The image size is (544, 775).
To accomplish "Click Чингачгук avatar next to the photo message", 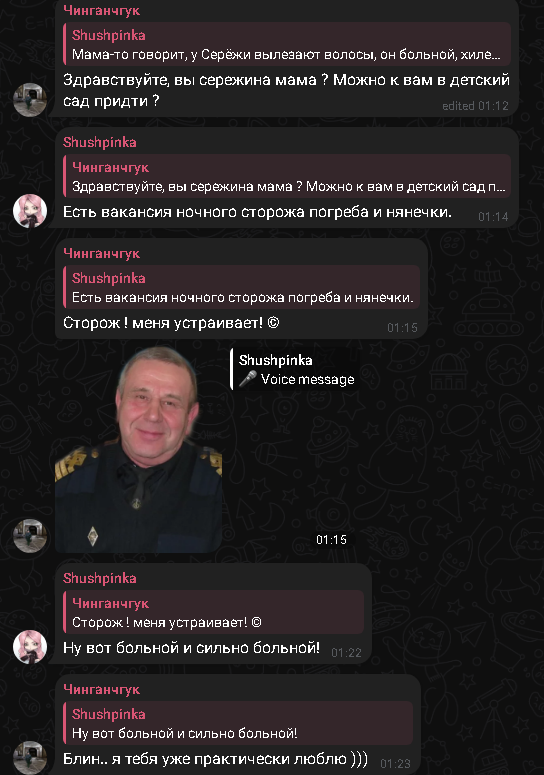I will tap(30, 535).
